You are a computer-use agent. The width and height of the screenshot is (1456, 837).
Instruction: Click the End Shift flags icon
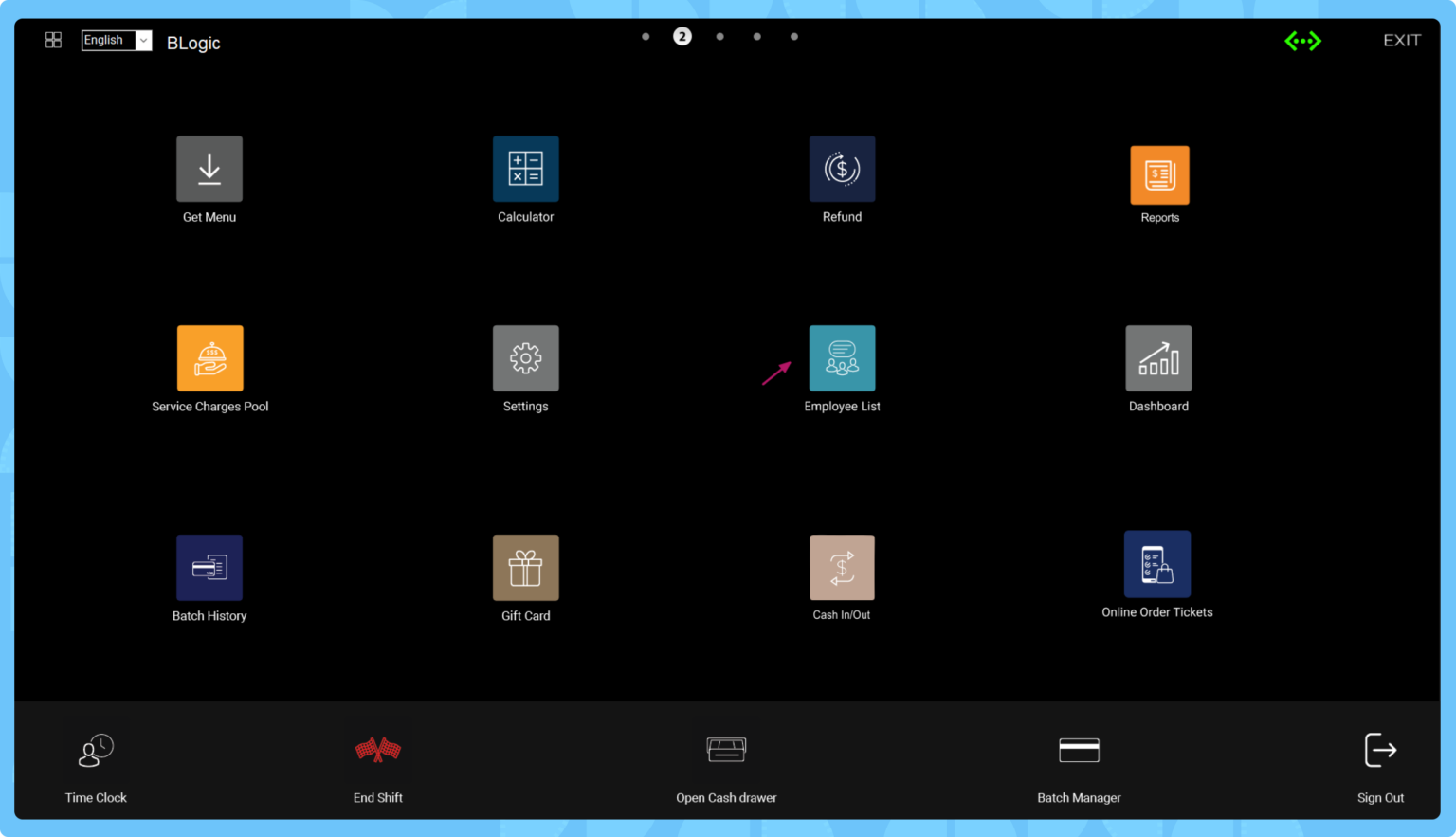tap(378, 750)
